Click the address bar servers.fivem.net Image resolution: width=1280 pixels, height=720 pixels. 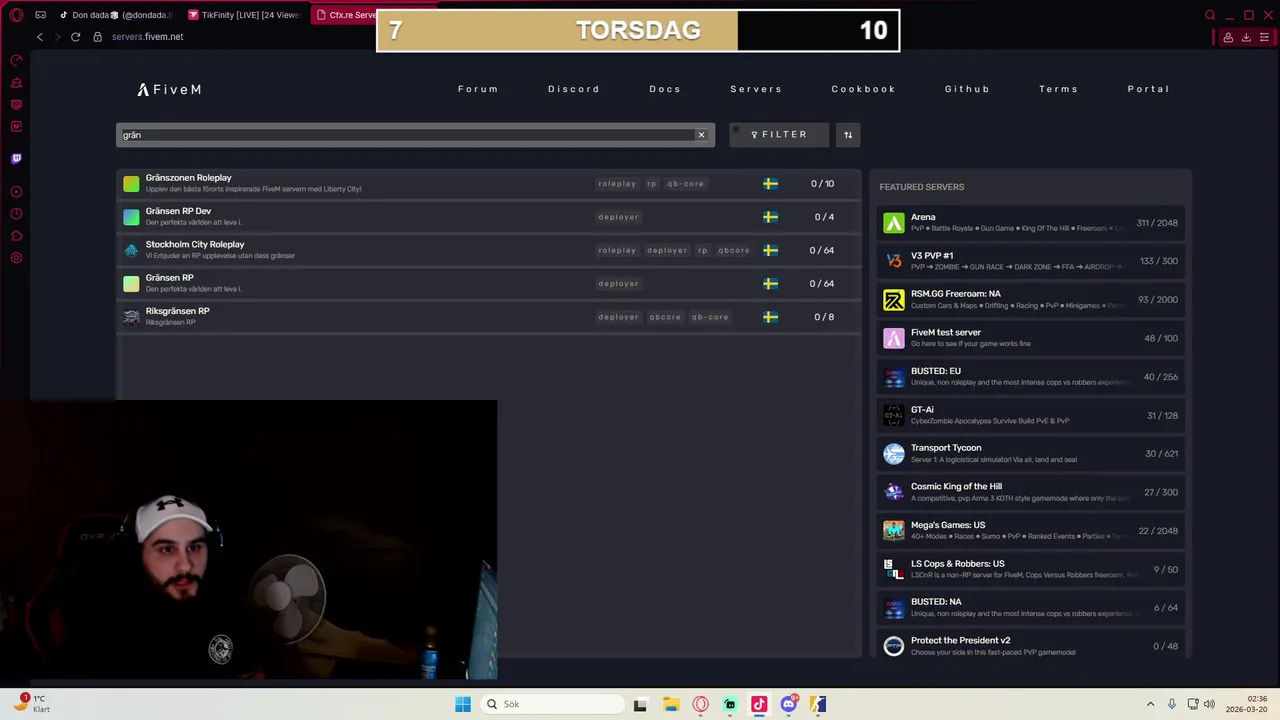(x=147, y=37)
